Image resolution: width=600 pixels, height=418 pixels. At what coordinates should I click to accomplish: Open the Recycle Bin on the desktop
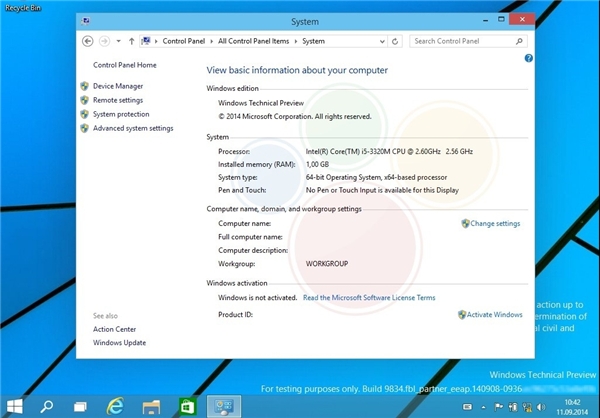[x=23, y=8]
